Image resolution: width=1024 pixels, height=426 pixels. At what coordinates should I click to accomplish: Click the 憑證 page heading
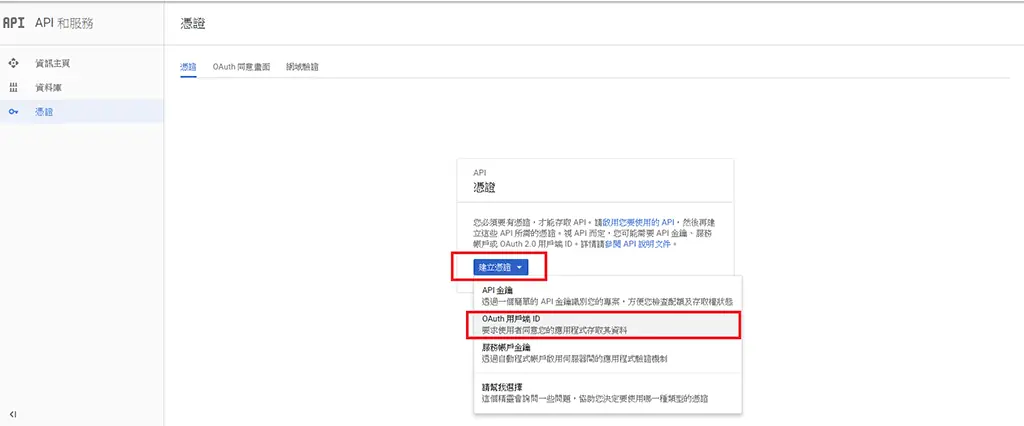(x=192, y=24)
